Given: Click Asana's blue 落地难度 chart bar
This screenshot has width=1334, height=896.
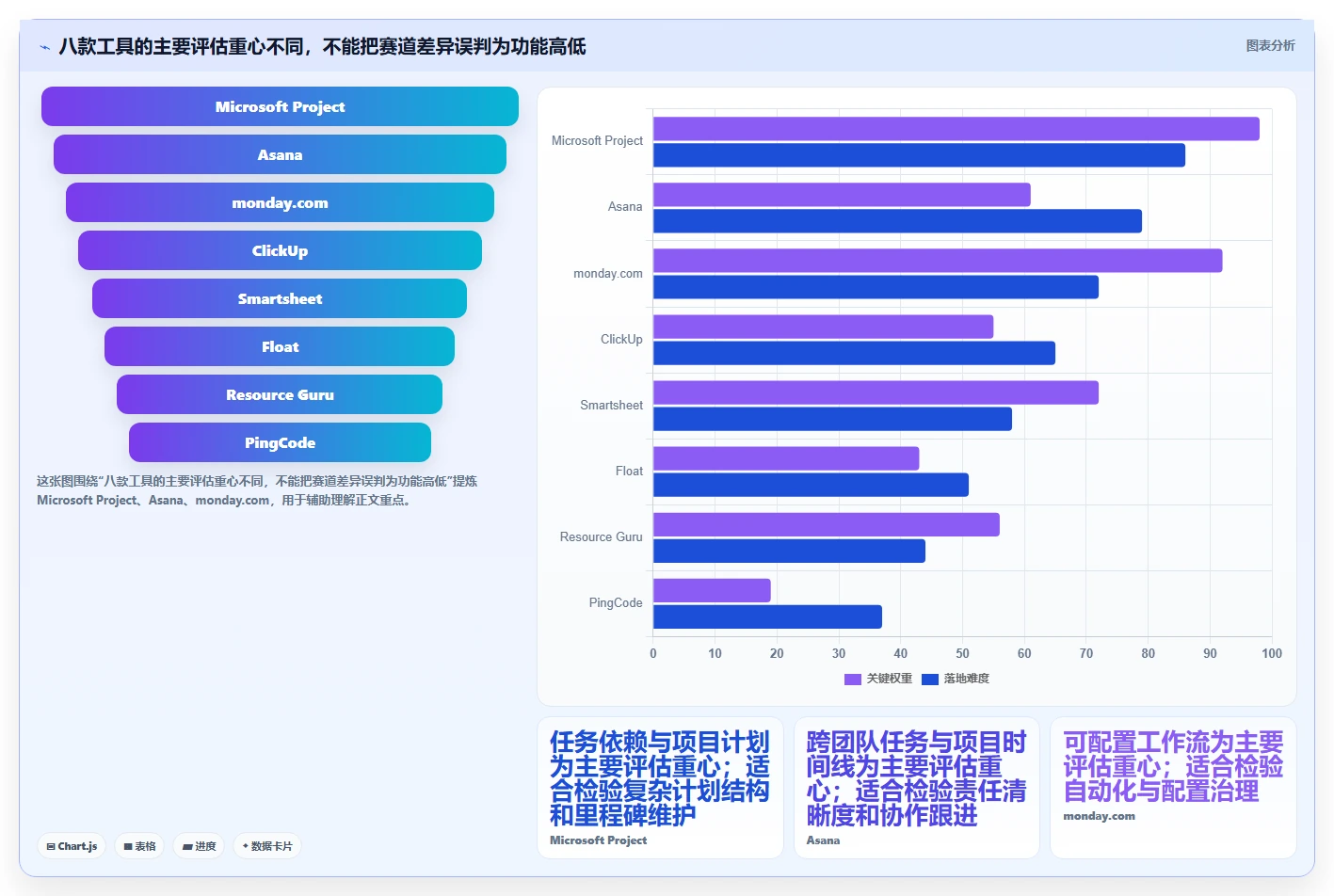Looking at the screenshot, I should [897, 221].
